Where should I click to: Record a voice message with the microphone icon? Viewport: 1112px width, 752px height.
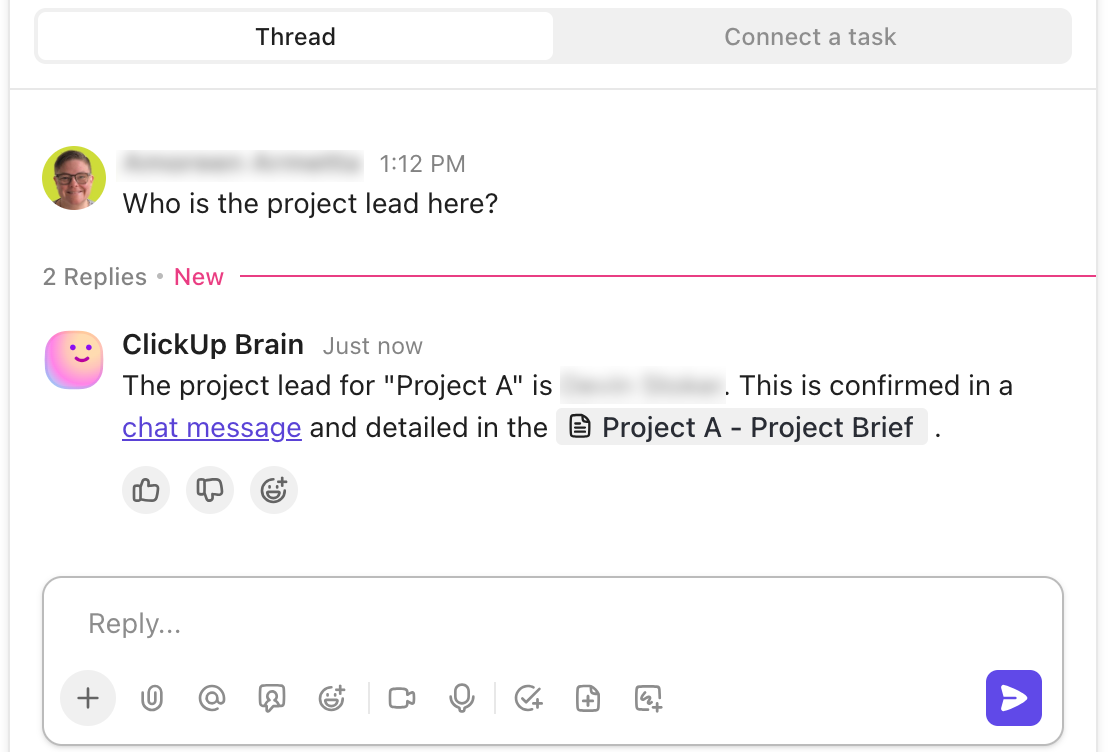tap(462, 698)
